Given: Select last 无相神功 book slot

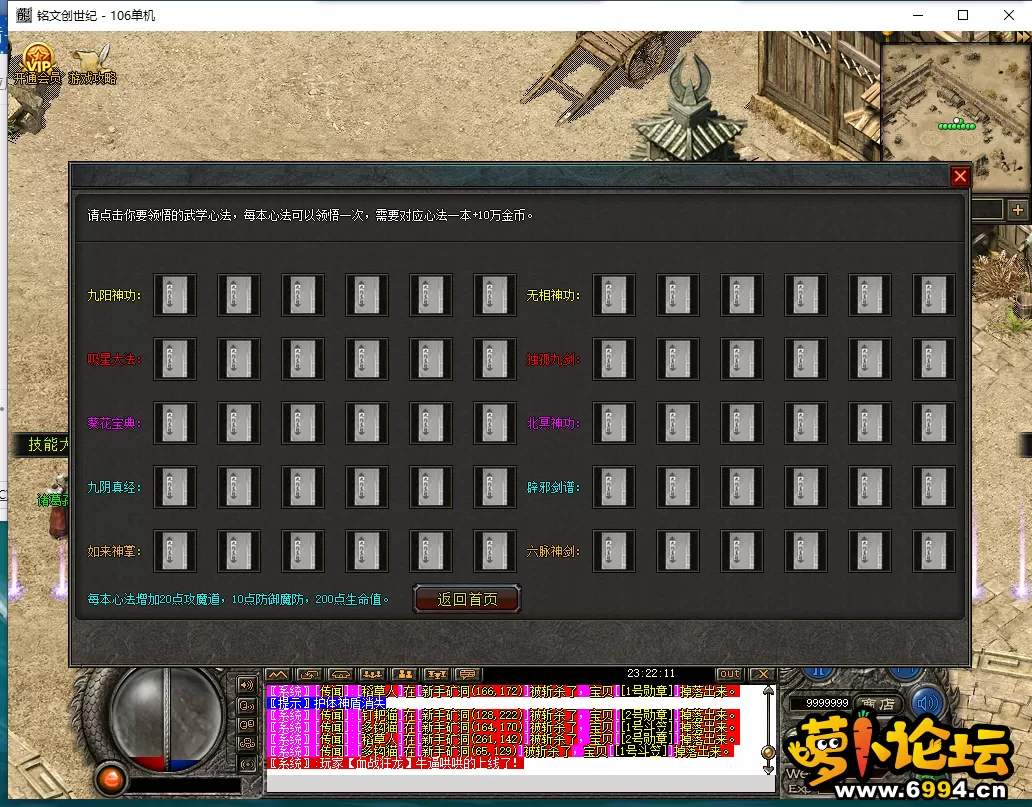Looking at the screenshot, I should click(934, 295).
